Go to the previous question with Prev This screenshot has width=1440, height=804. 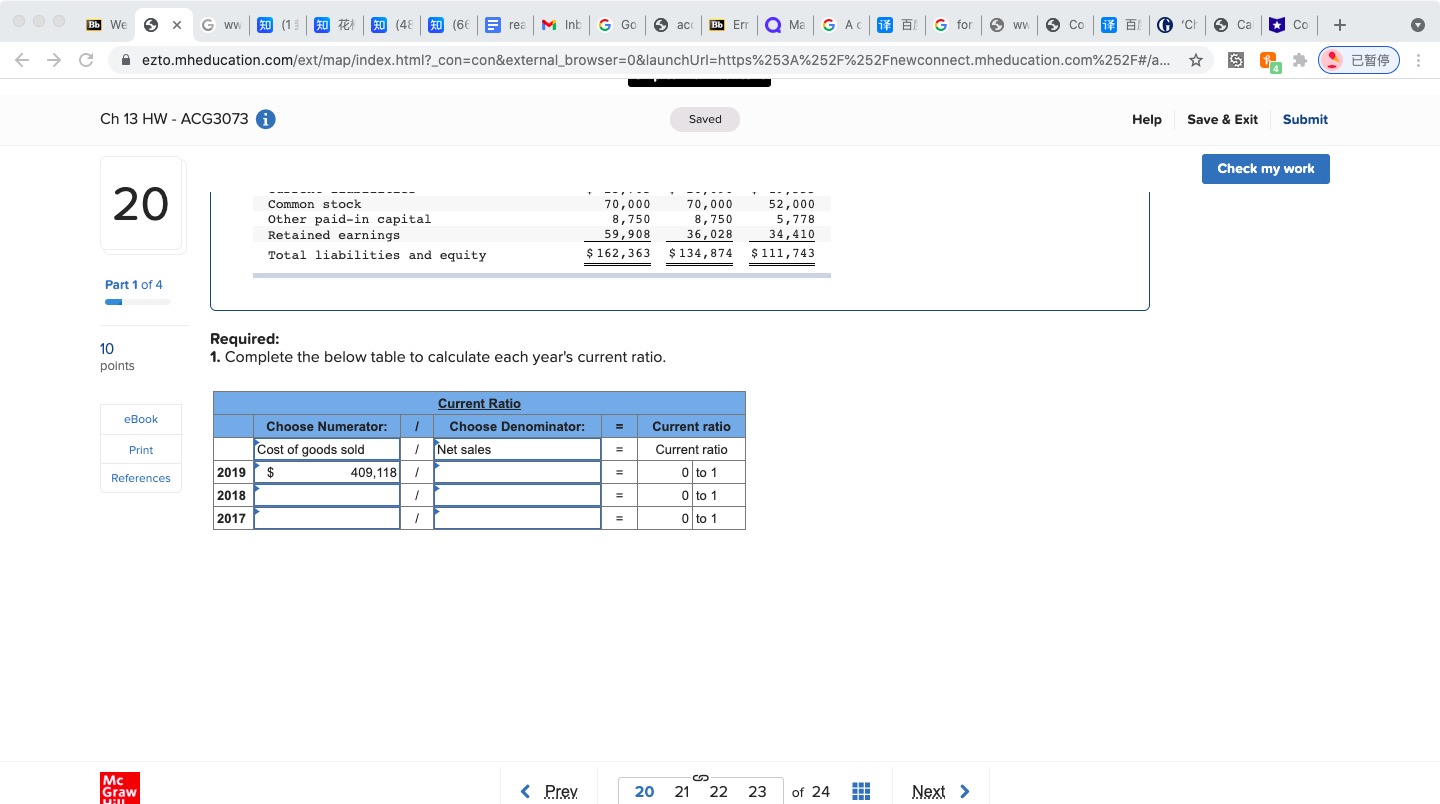[549, 791]
